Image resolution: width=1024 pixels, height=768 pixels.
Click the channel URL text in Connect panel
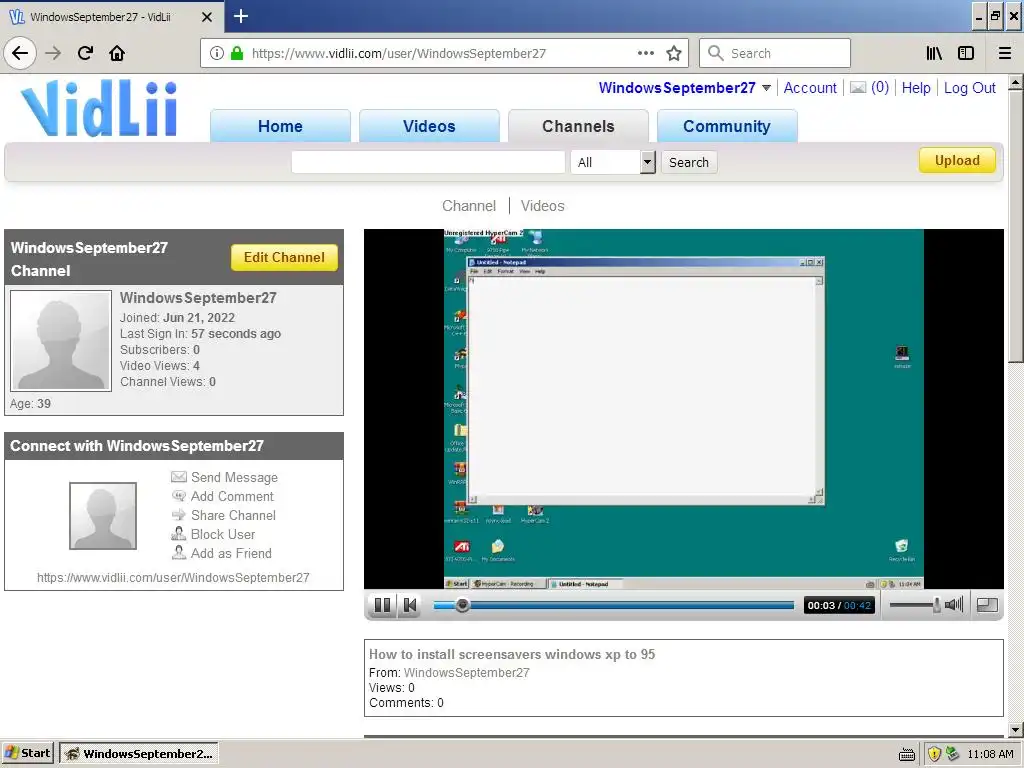pos(173,577)
